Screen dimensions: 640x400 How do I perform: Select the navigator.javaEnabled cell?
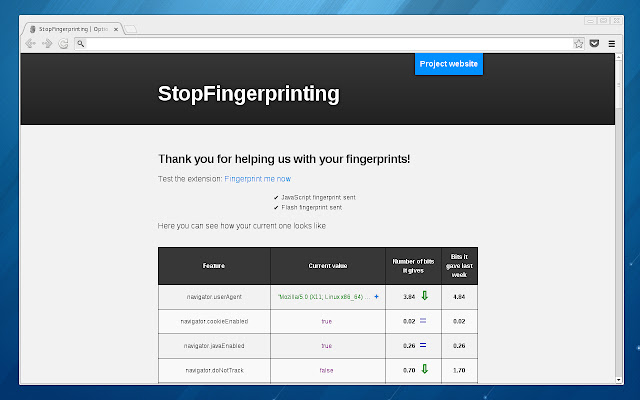(214, 346)
